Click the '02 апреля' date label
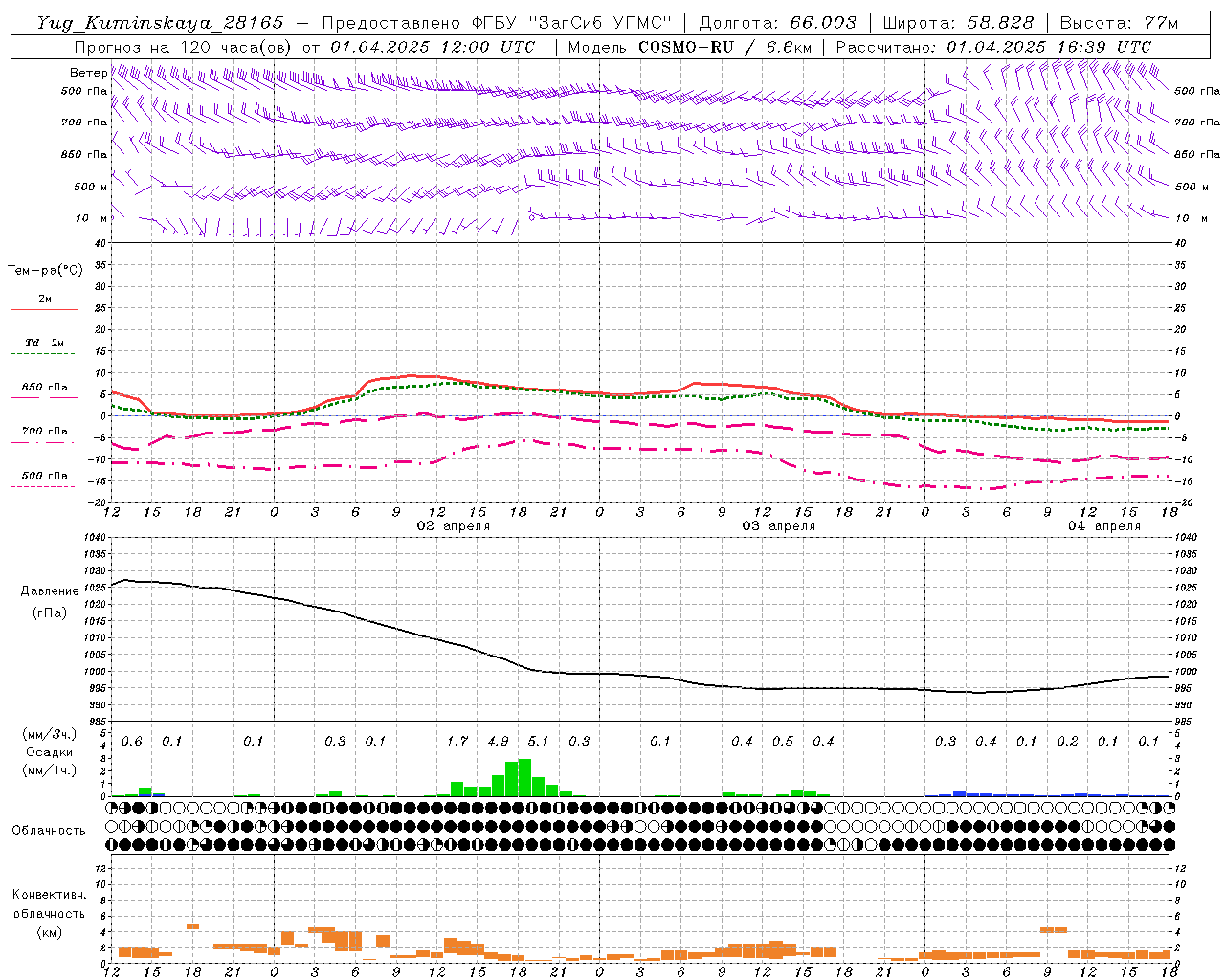This screenshot has width=1225, height=980. (x=454, y=526)
